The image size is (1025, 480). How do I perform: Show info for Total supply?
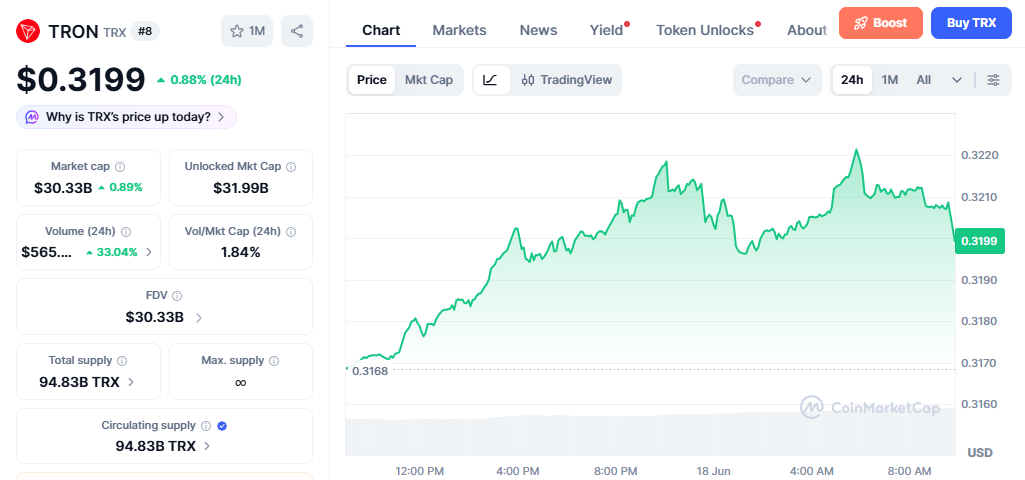(122, 361)
